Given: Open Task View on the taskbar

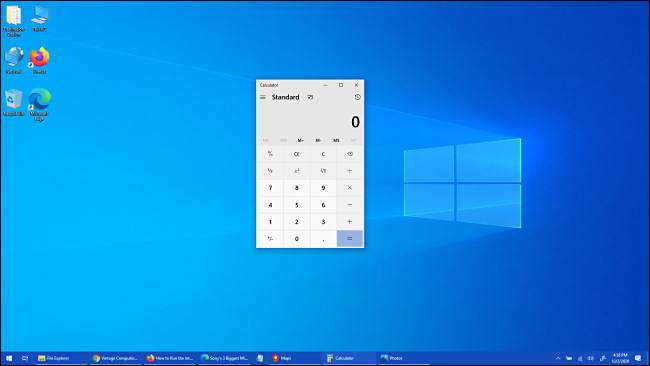Looking at the screenshot, I should [25, 358].
